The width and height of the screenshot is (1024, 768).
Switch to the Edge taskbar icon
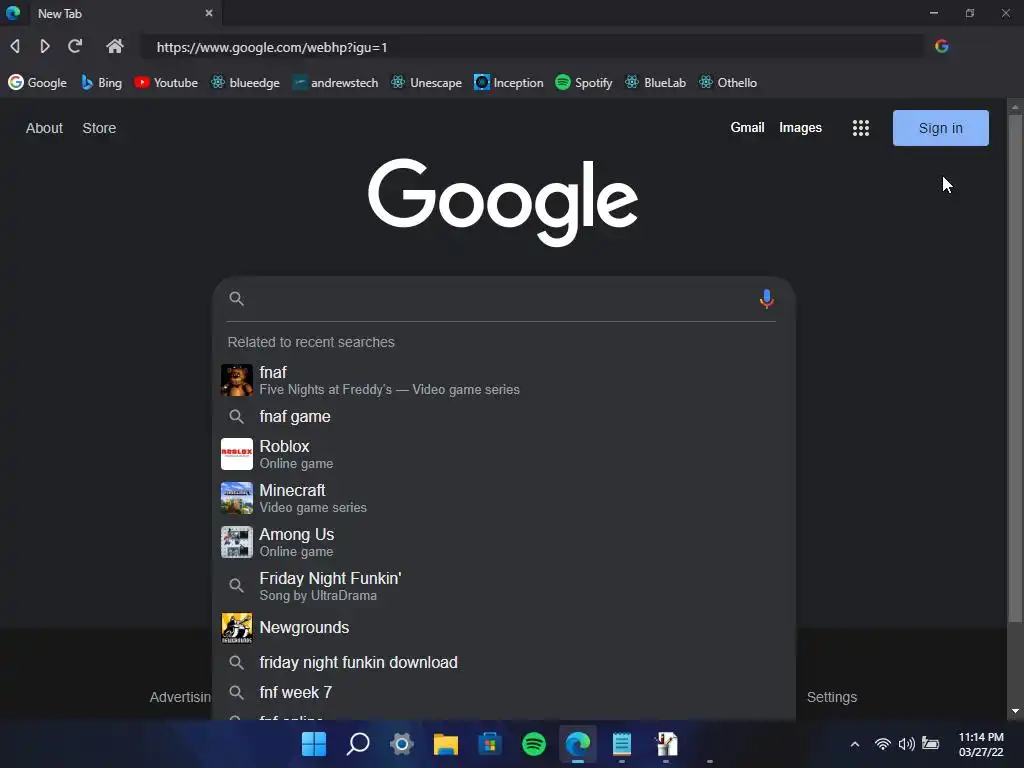click(x=578, y=744)
